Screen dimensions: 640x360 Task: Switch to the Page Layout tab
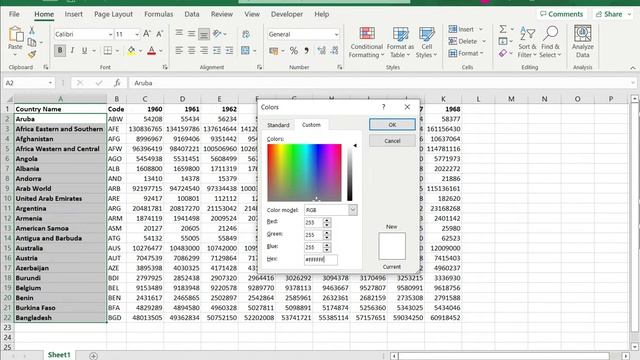click(113, 14)
